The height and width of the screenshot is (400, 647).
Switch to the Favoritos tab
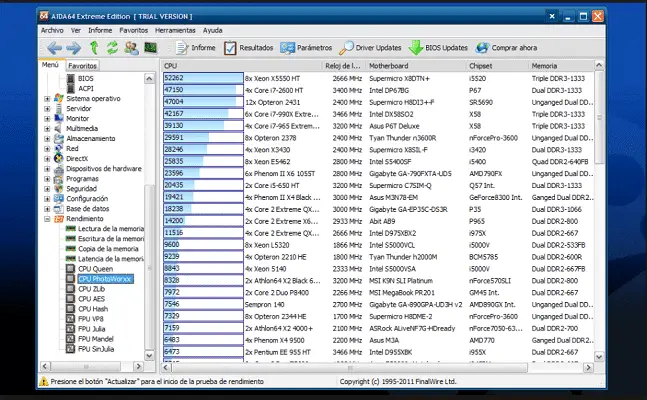[82, 66]
